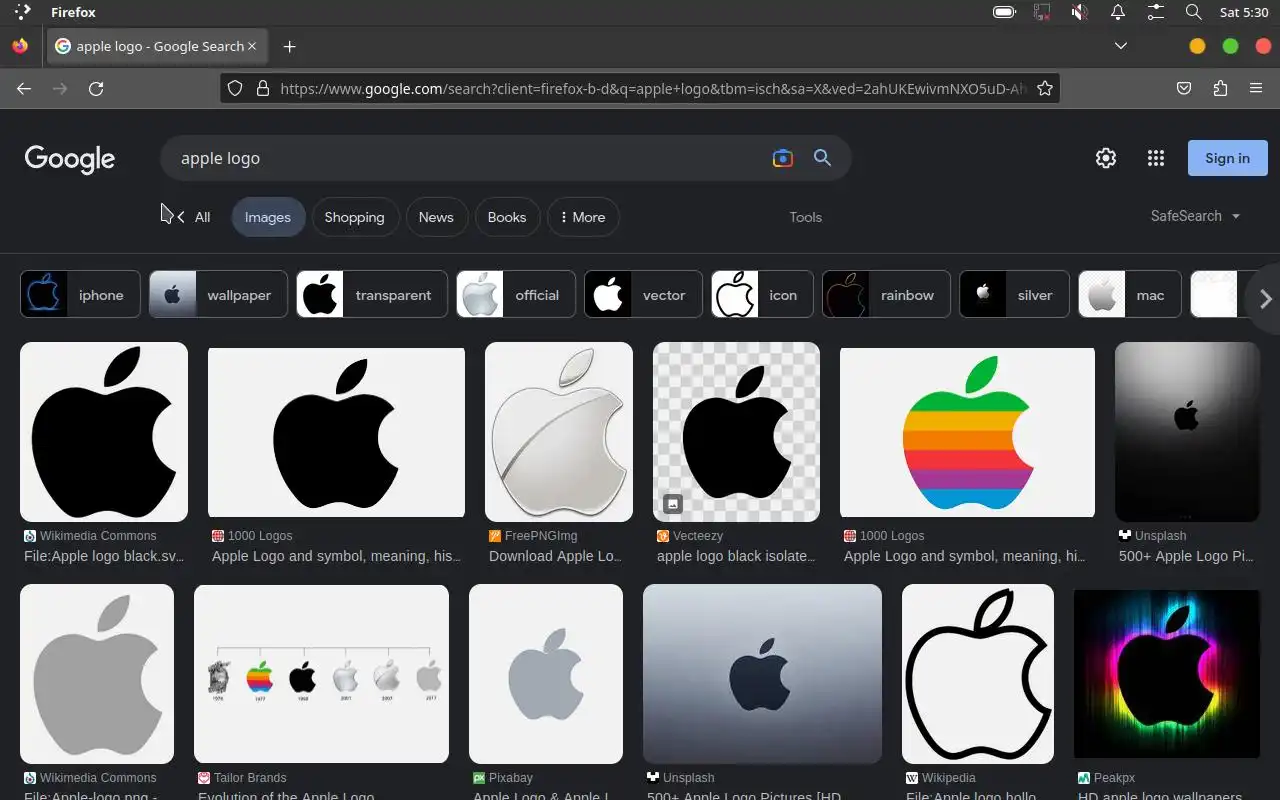Click the blue magnifier search icon

[822, 158]
